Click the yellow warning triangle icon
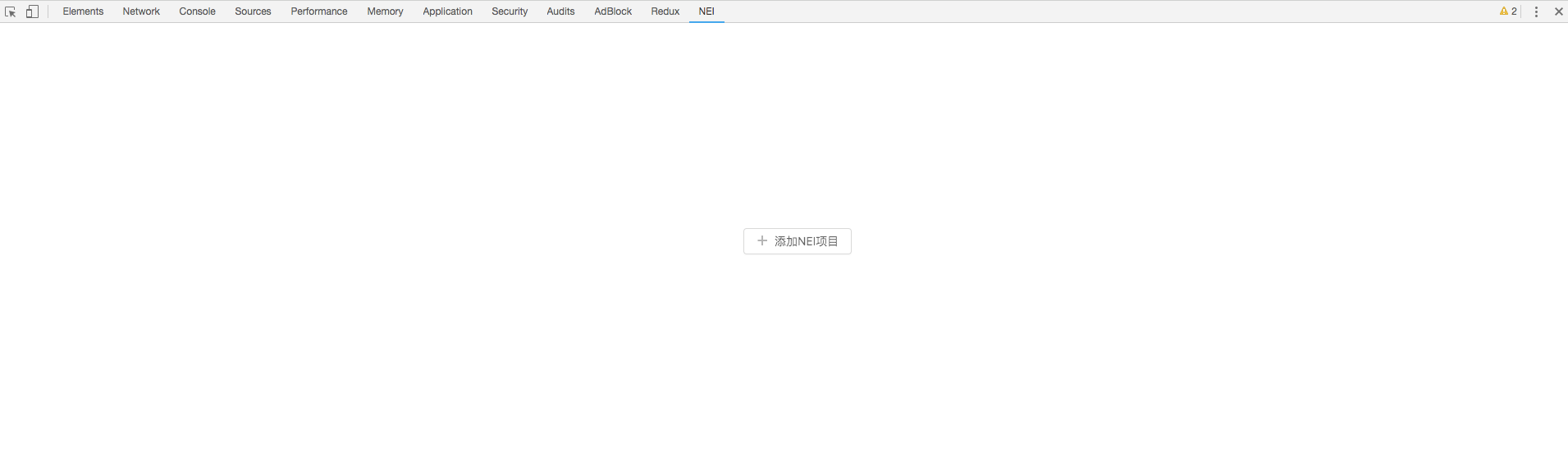 (x=1503, y=11)
